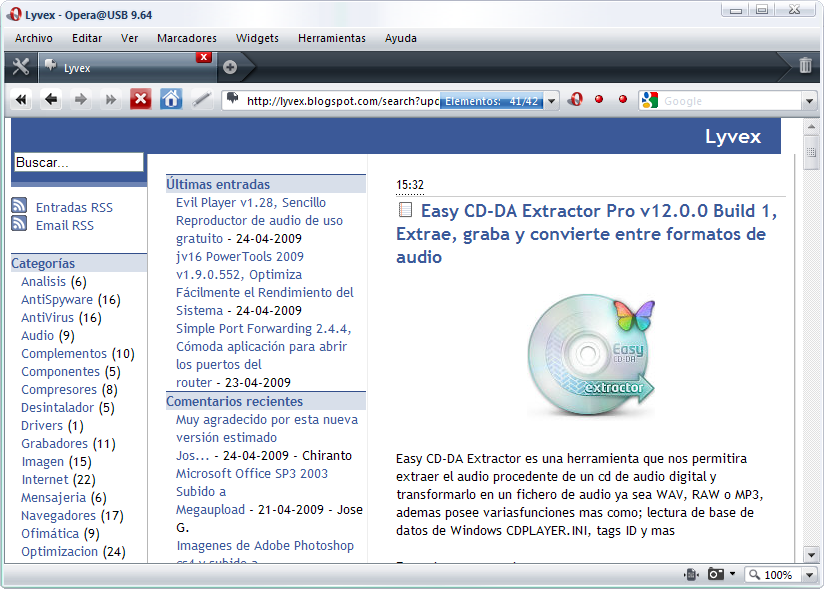Image resolution: width=824 pixels, height=589 pixels.
Task: Open the Herramientas menu
Action: pos(331,38)
